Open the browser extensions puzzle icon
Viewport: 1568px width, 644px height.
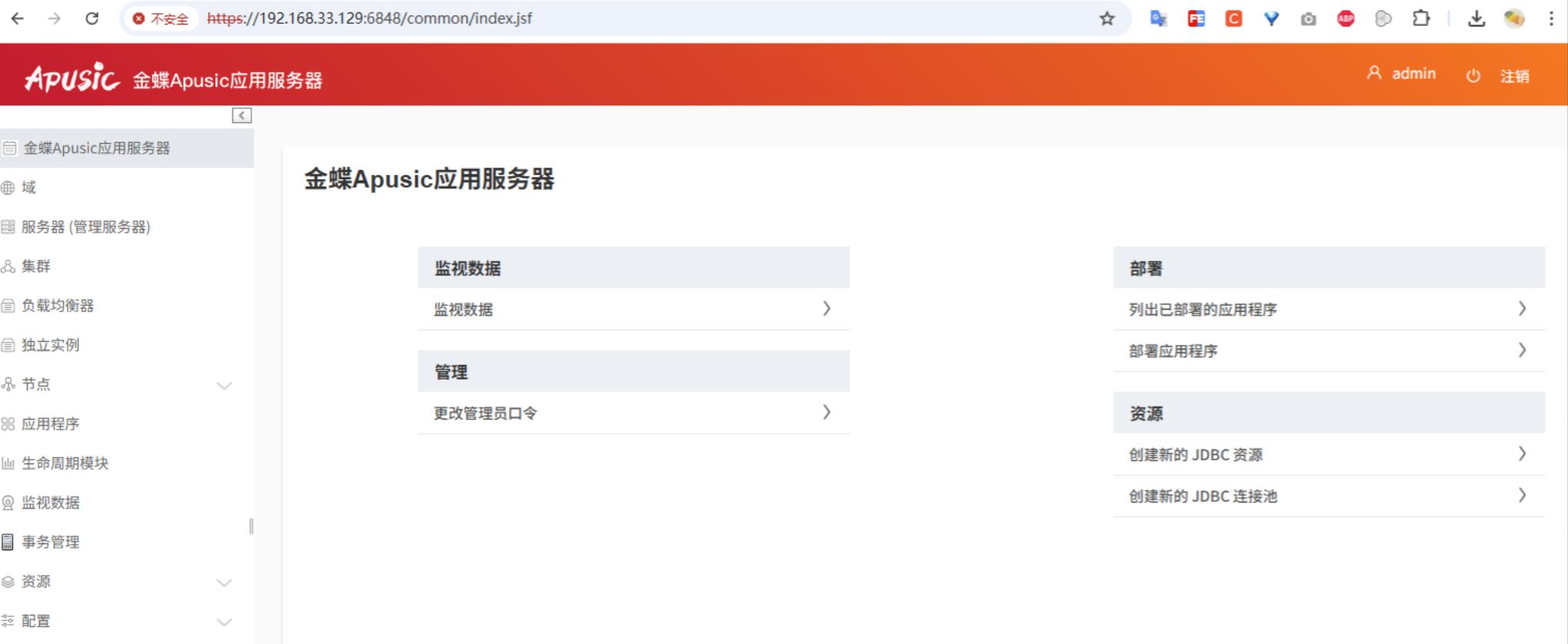(x=1420, y=18)
